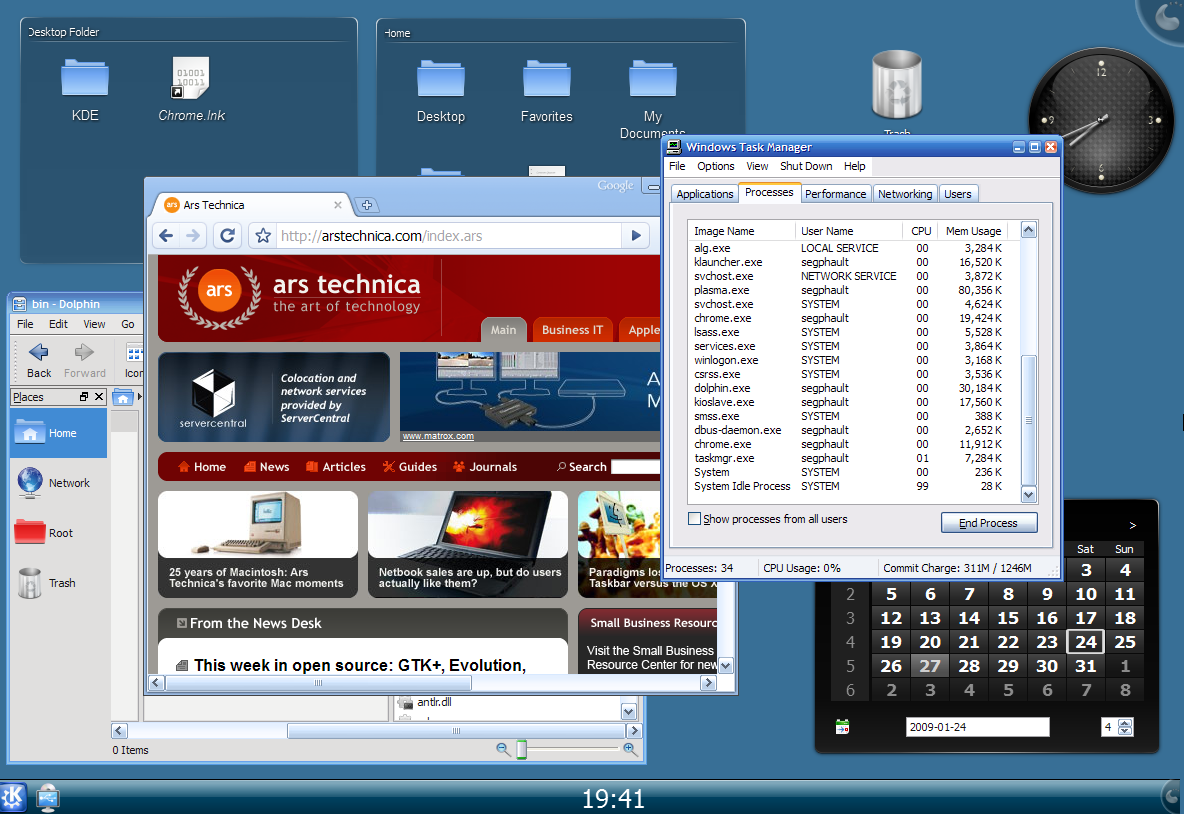Screen dimensions: 1184x814
Task: Click the End Process button
Action: tap(988, 523)
